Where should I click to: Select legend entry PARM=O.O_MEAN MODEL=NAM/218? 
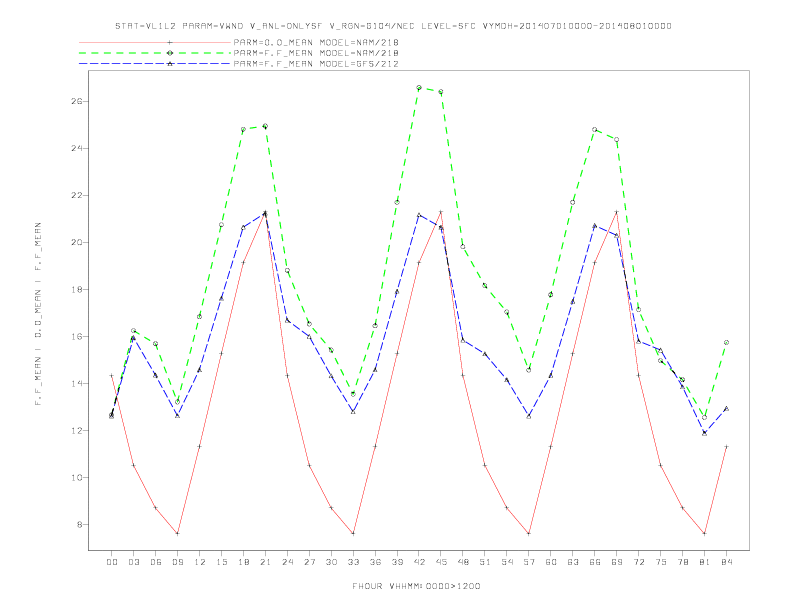(x=316, y=42)
